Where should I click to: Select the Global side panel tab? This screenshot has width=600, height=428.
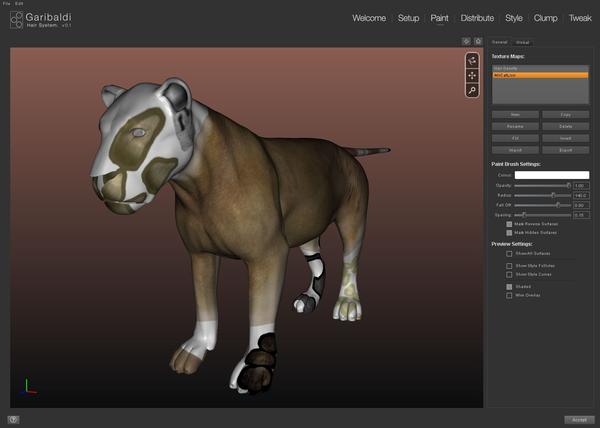(x=522, y=42)
